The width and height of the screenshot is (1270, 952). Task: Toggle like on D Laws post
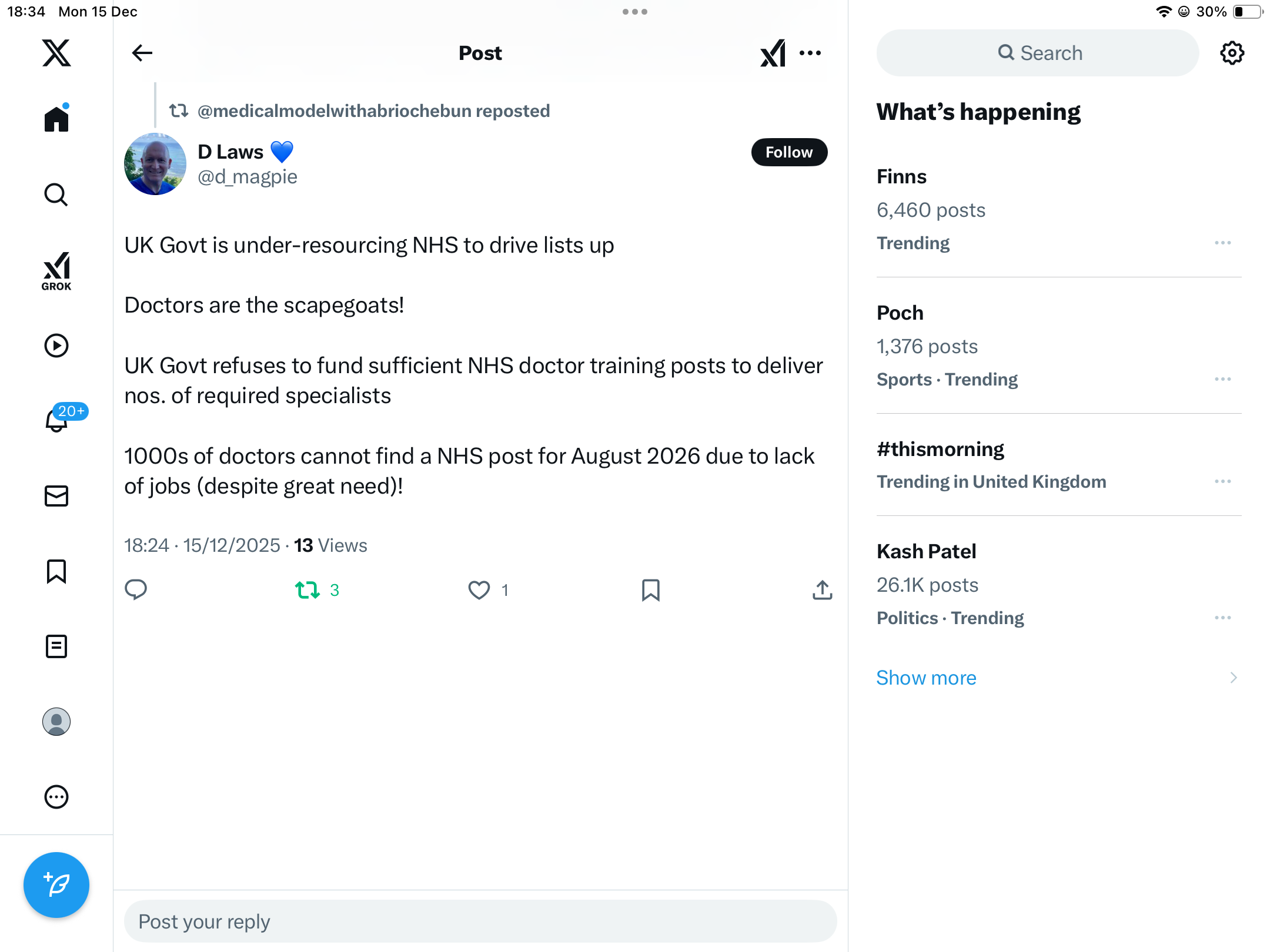click(479, 590)
